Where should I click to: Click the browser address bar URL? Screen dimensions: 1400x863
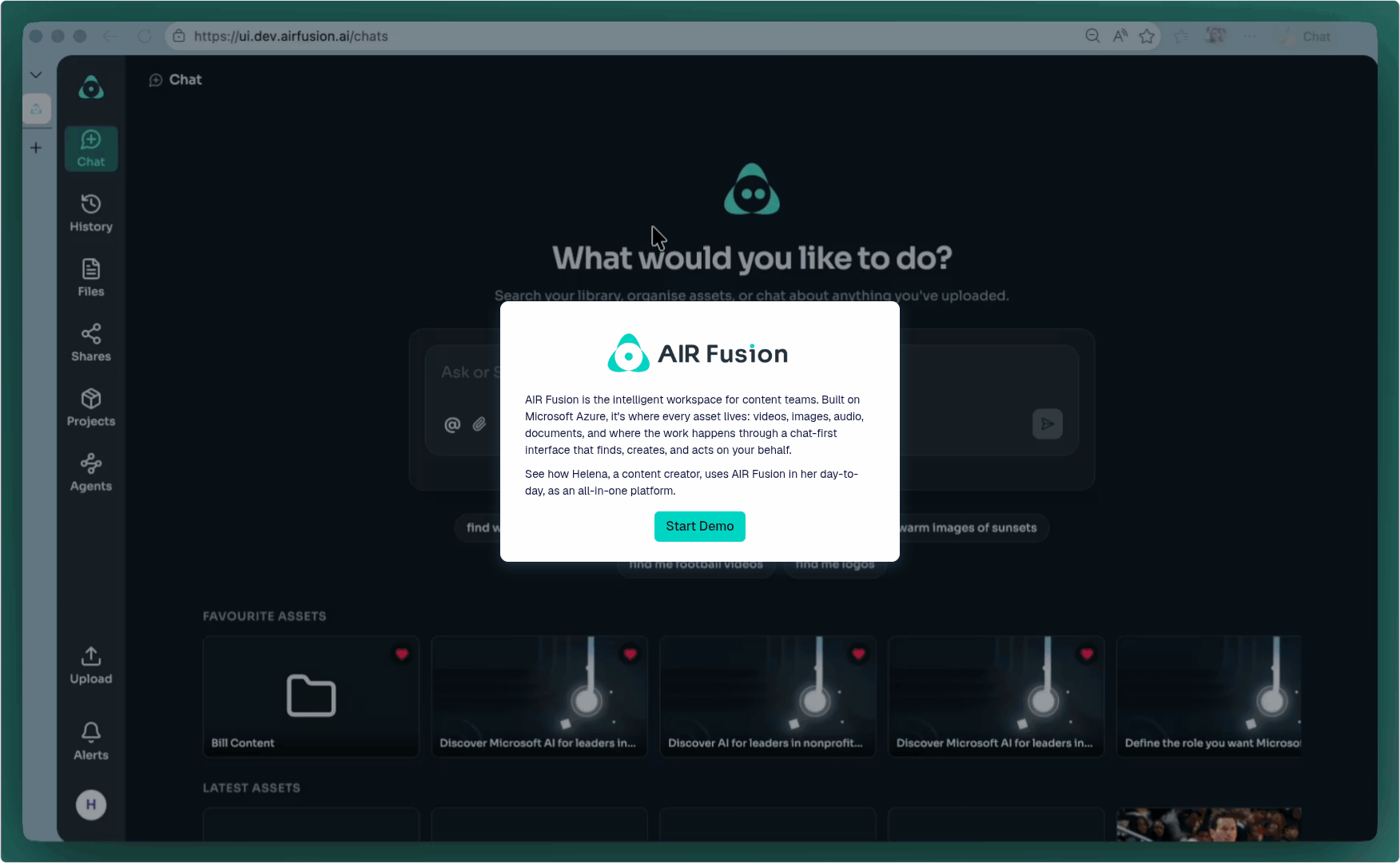point(291,36)
